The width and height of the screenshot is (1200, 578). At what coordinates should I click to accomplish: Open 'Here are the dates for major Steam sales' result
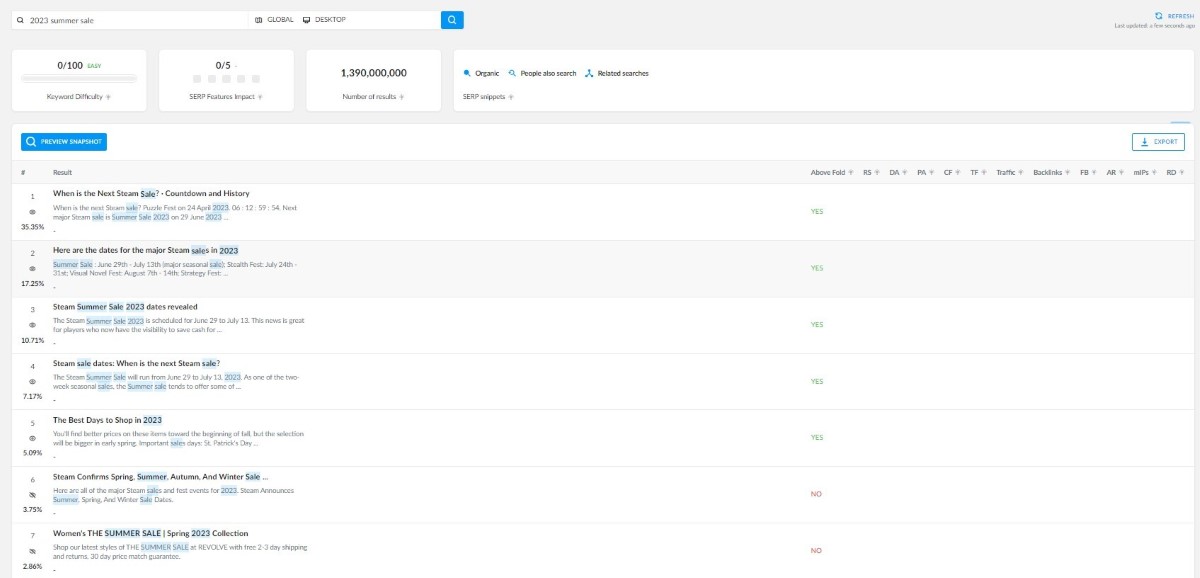[x=145, y=250]
